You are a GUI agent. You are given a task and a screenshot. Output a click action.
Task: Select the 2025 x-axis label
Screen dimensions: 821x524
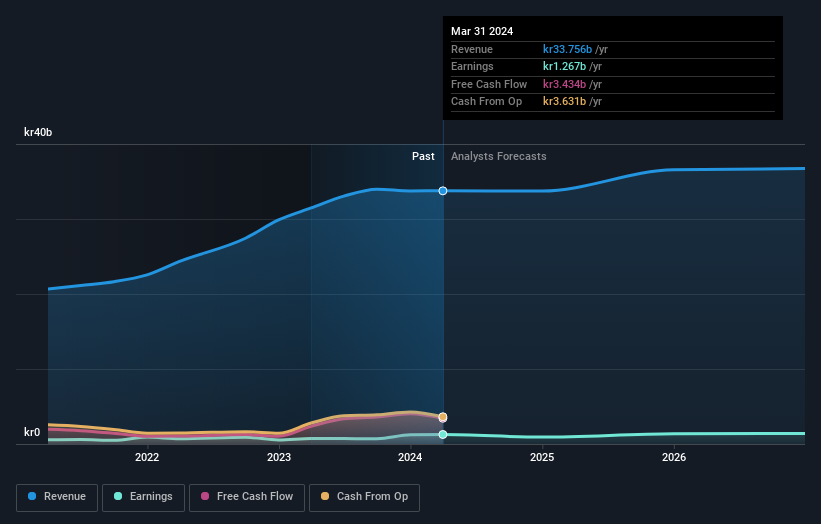coord(542,457)
